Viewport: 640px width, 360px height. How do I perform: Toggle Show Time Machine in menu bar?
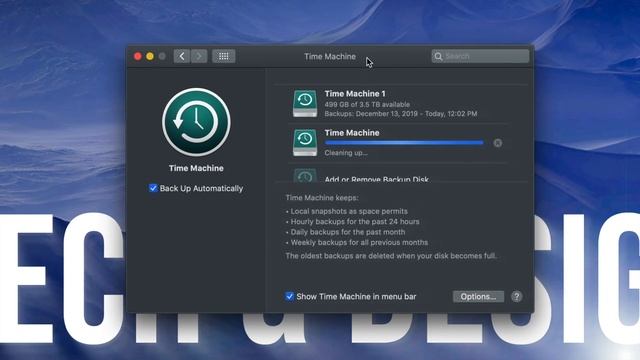click(289, 296)
